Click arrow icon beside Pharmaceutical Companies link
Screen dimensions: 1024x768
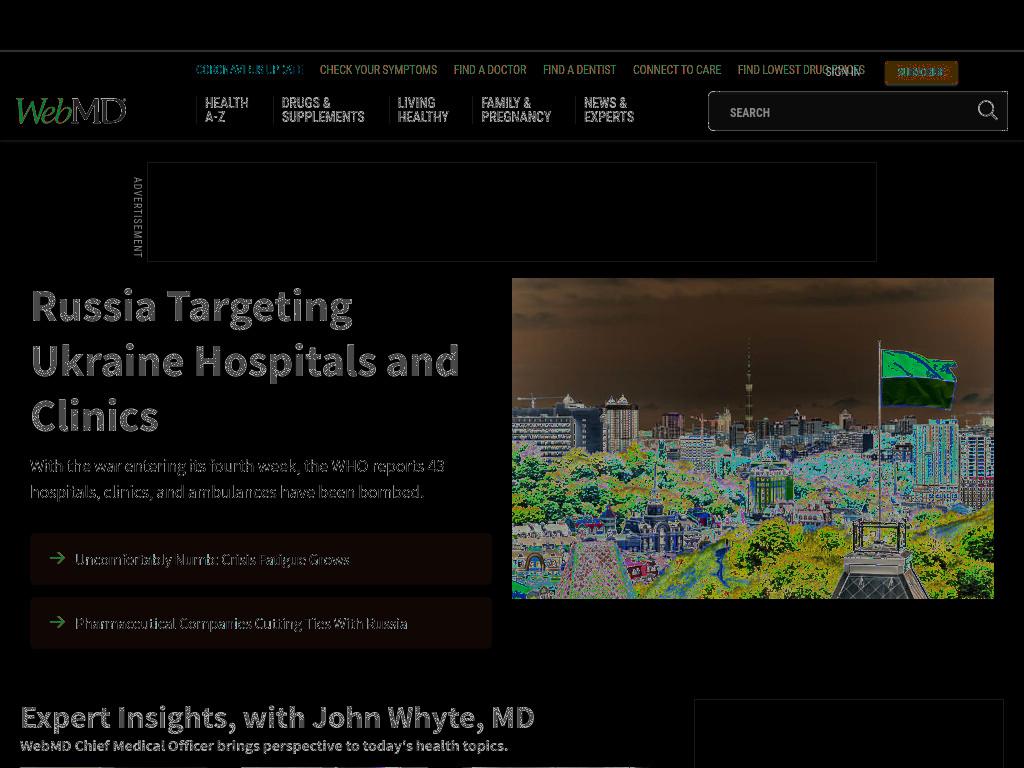pyautogui.click(x=57, y=622)
